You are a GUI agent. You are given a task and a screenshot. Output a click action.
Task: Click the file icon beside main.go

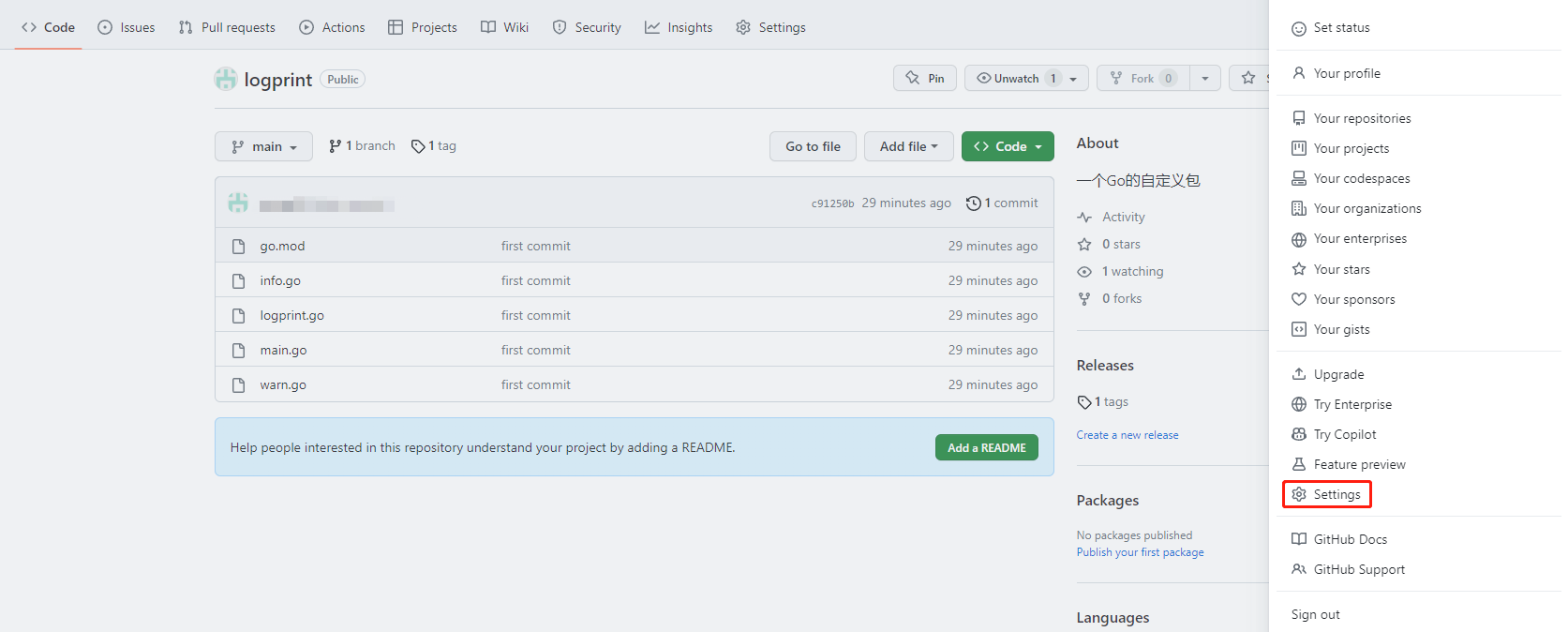coord(238,350)
